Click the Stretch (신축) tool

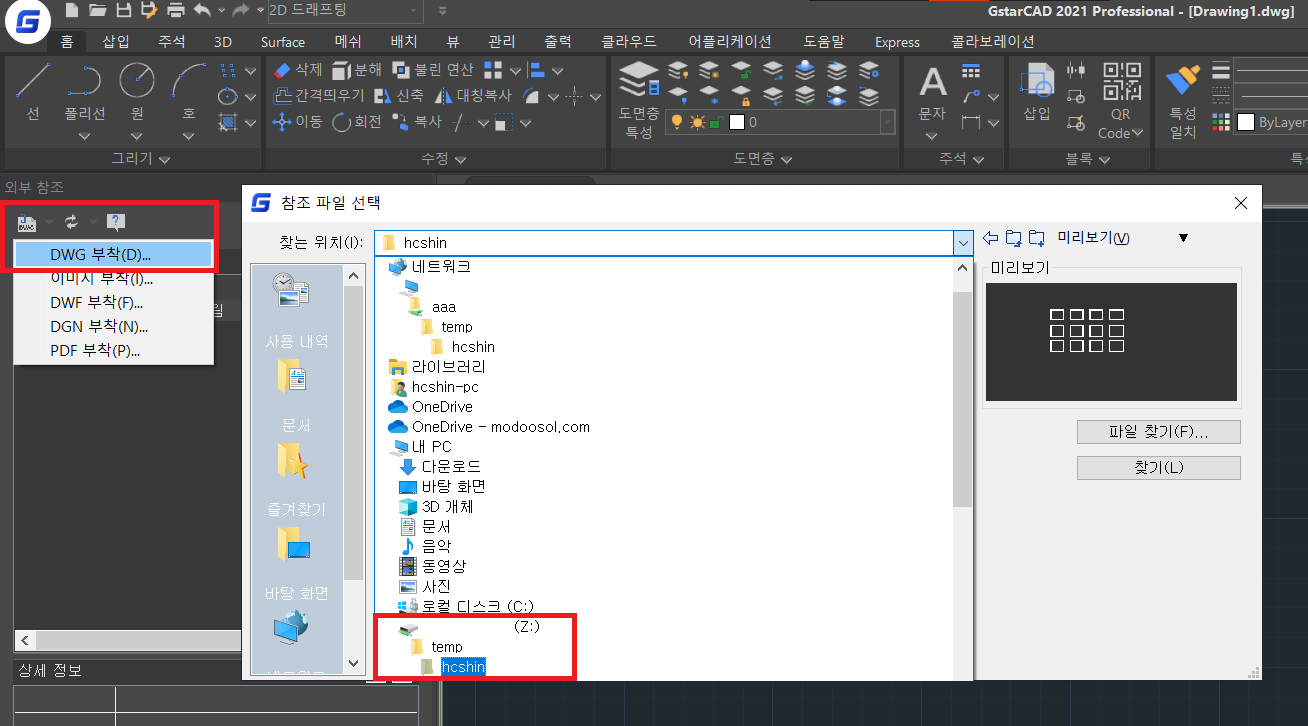[x=398, y=96]
